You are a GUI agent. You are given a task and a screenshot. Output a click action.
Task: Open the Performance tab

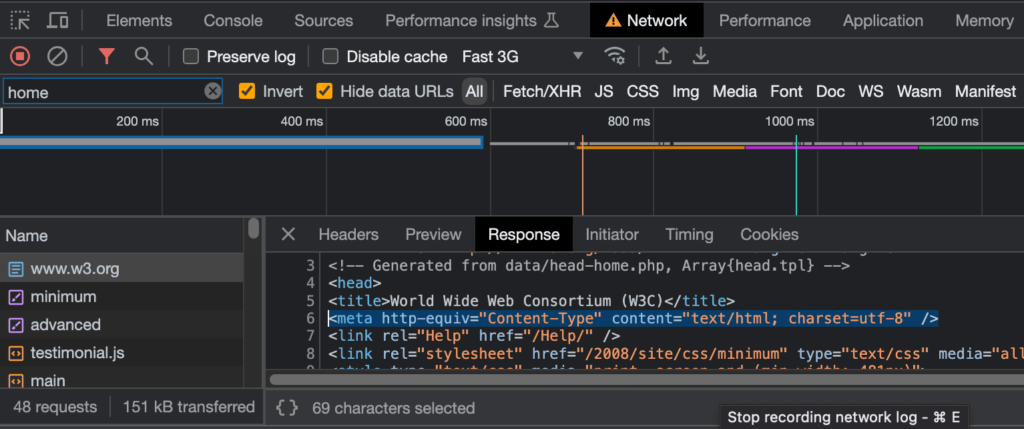tap(765, 20)
